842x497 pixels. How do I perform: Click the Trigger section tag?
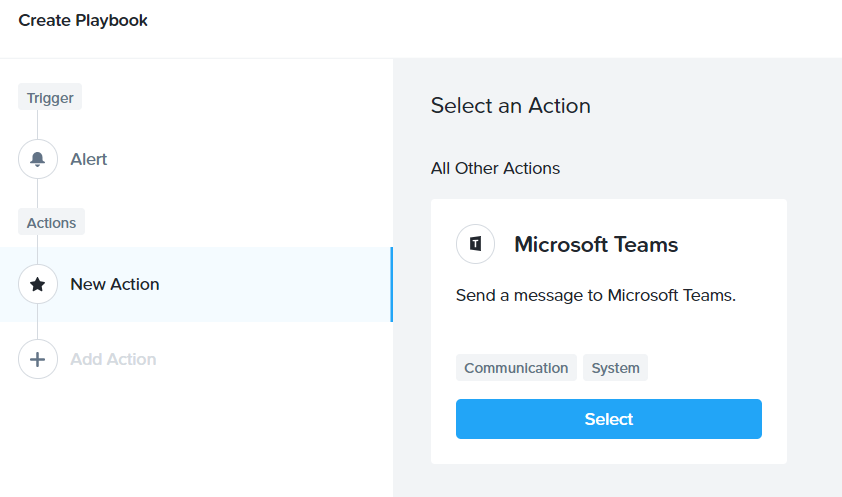click(50, 97)
